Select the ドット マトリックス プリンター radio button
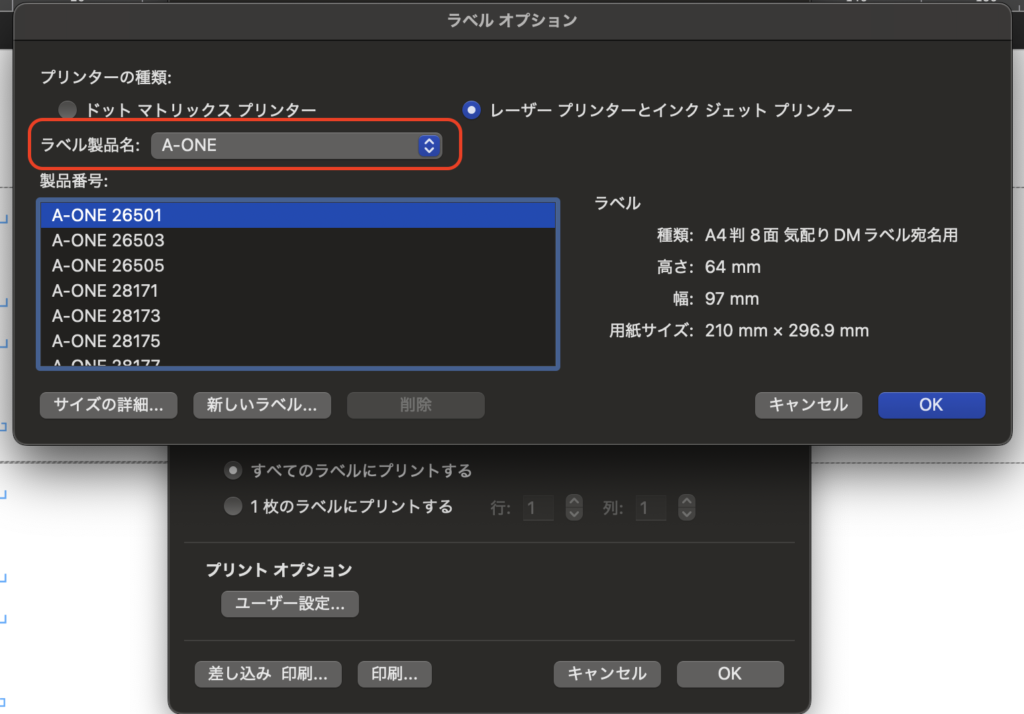The height and width of the screenshot is (714, 1024). [68, 110]
